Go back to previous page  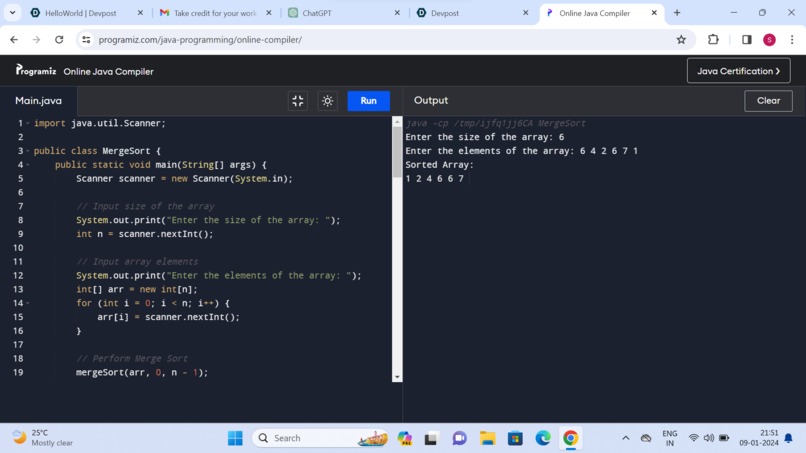point(14,40)
